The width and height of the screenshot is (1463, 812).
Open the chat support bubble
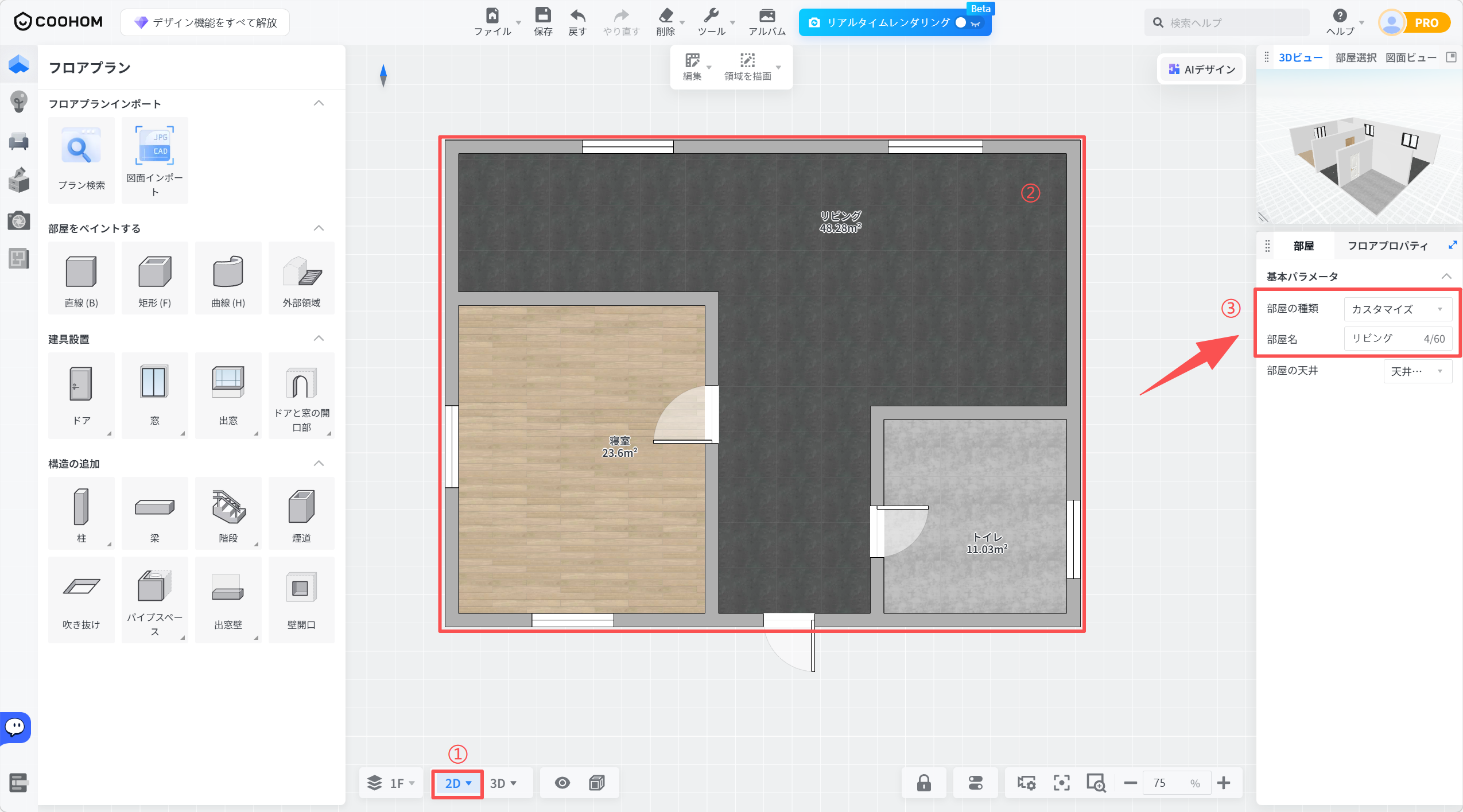coord(15,728)
